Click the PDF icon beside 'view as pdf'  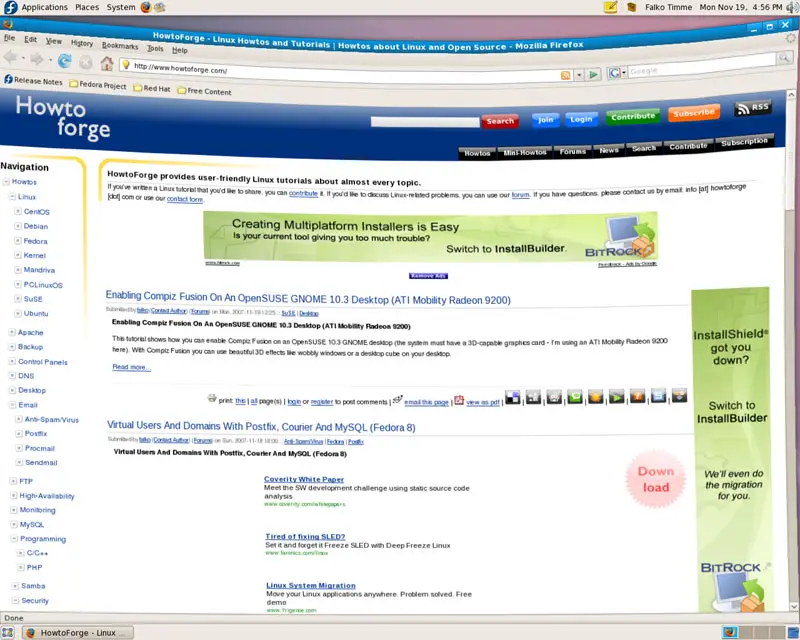(x=459, y=400)
